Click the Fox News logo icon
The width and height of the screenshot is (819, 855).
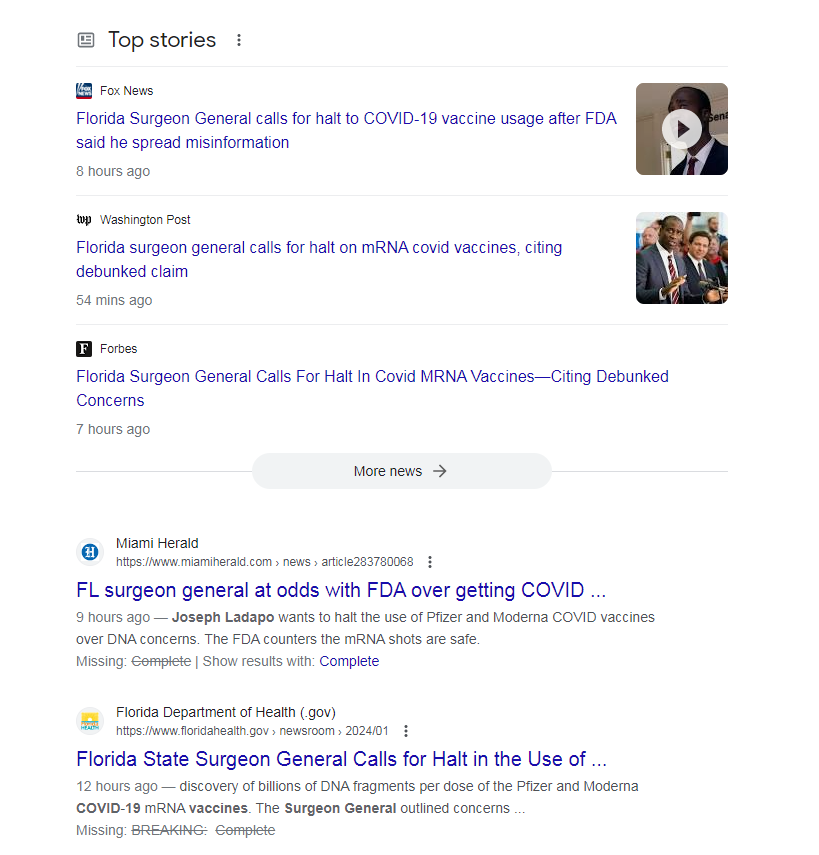[84, 91]
